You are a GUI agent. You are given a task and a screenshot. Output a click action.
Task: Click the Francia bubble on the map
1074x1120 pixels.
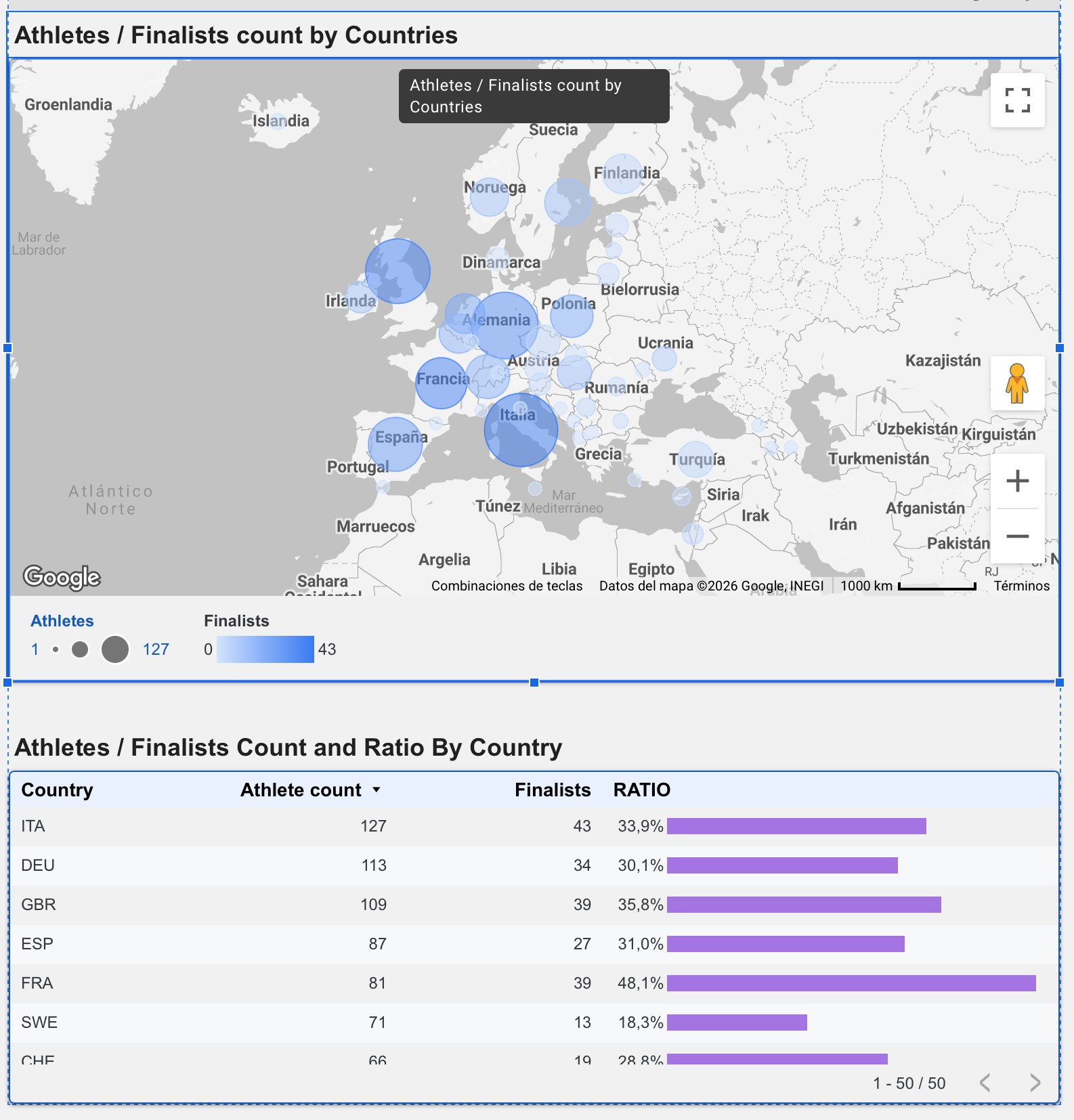442,383
